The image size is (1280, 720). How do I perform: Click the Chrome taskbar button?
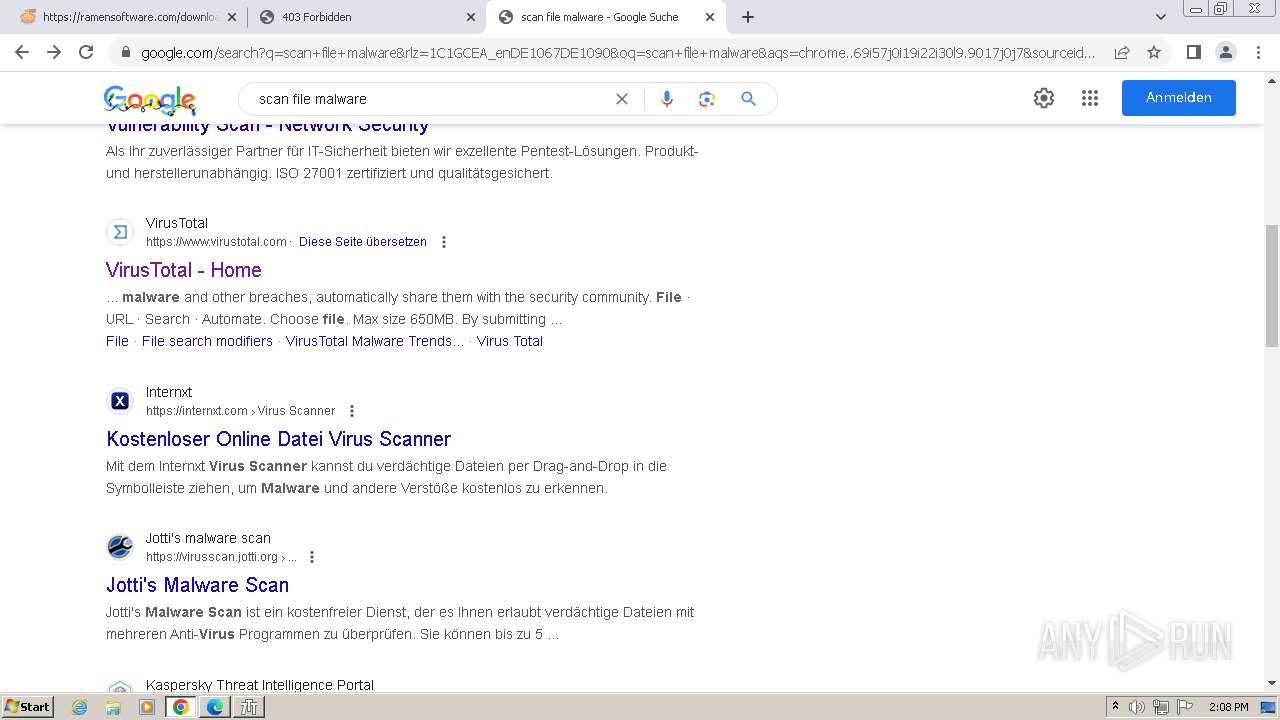(x=181, y=707)
